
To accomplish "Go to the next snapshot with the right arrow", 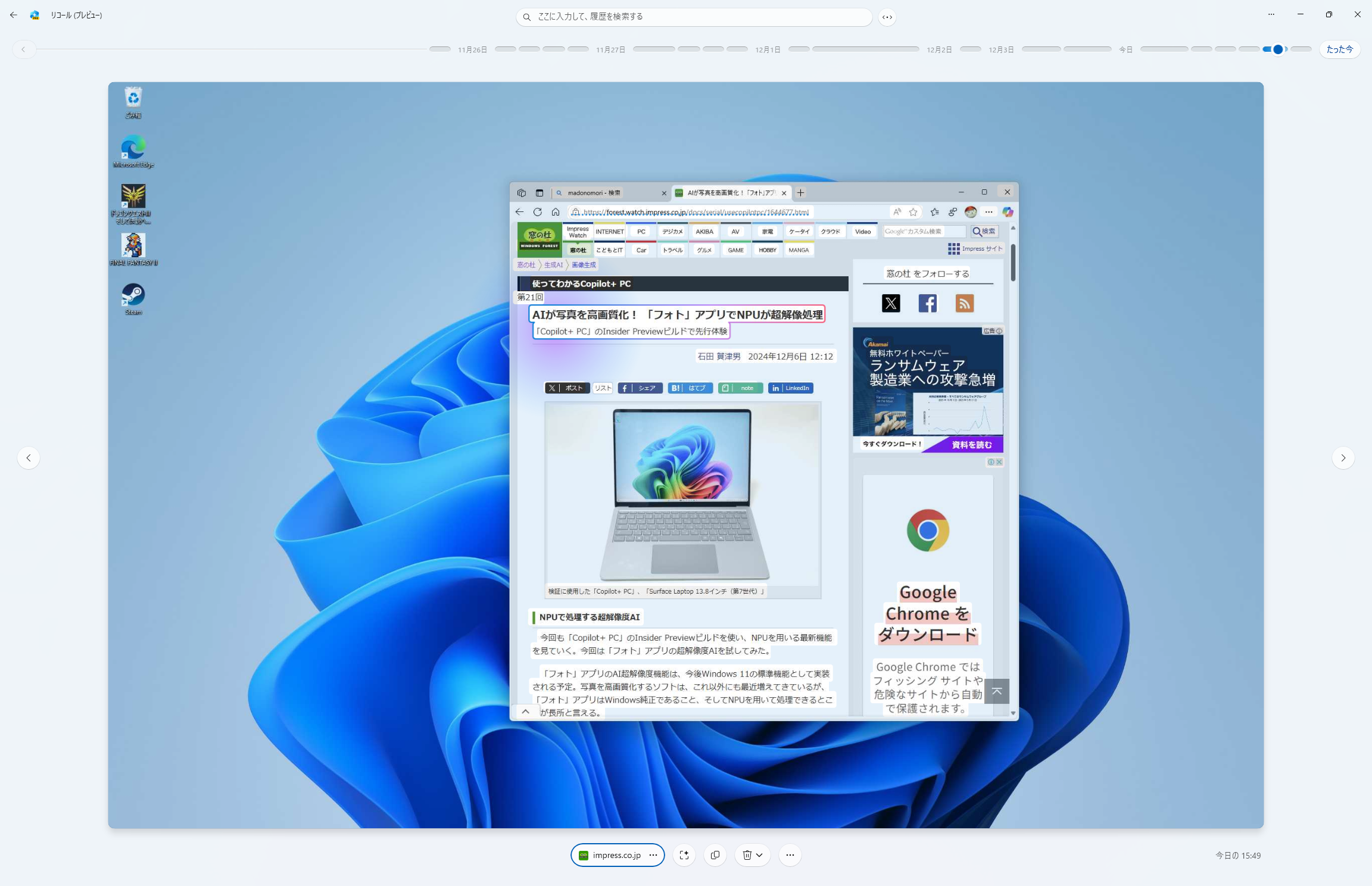I will 1343,458.
